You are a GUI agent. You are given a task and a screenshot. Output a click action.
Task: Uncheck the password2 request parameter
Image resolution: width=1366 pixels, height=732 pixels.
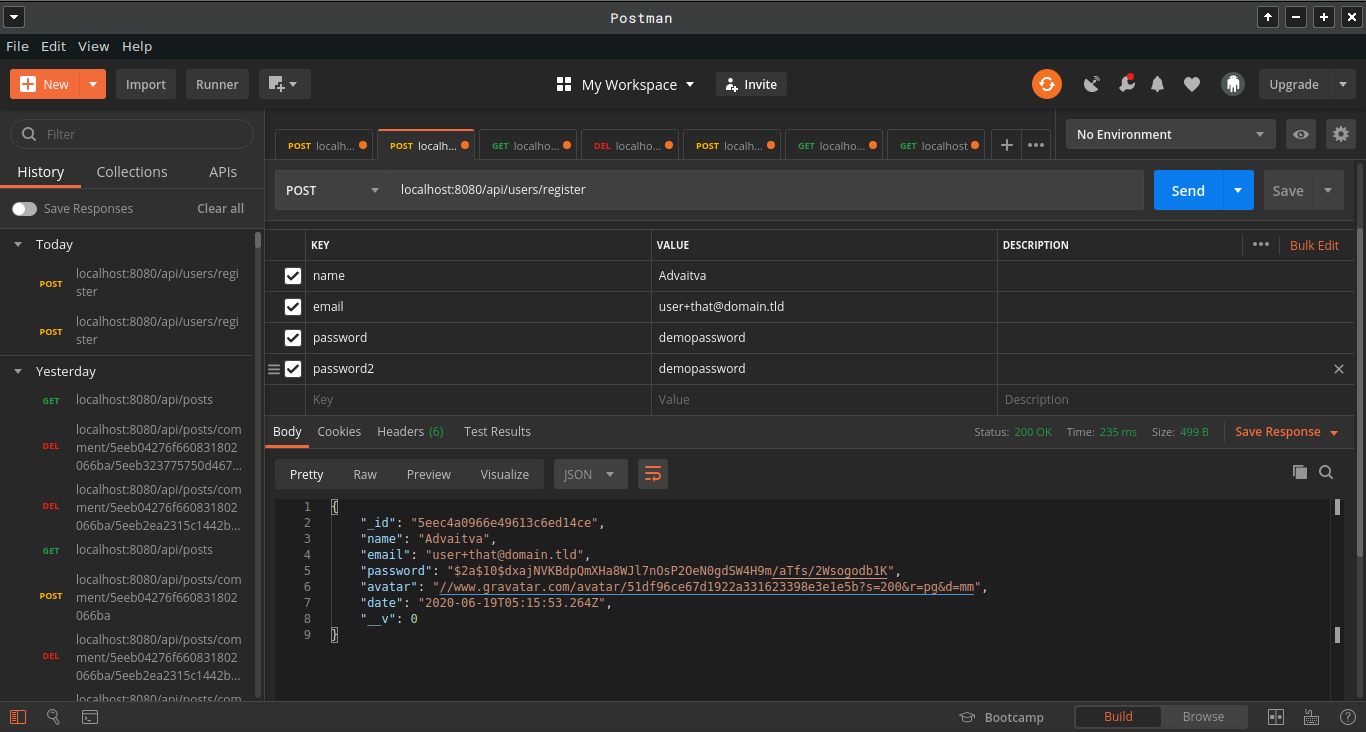pyautogui.click(x=293, y=368)
